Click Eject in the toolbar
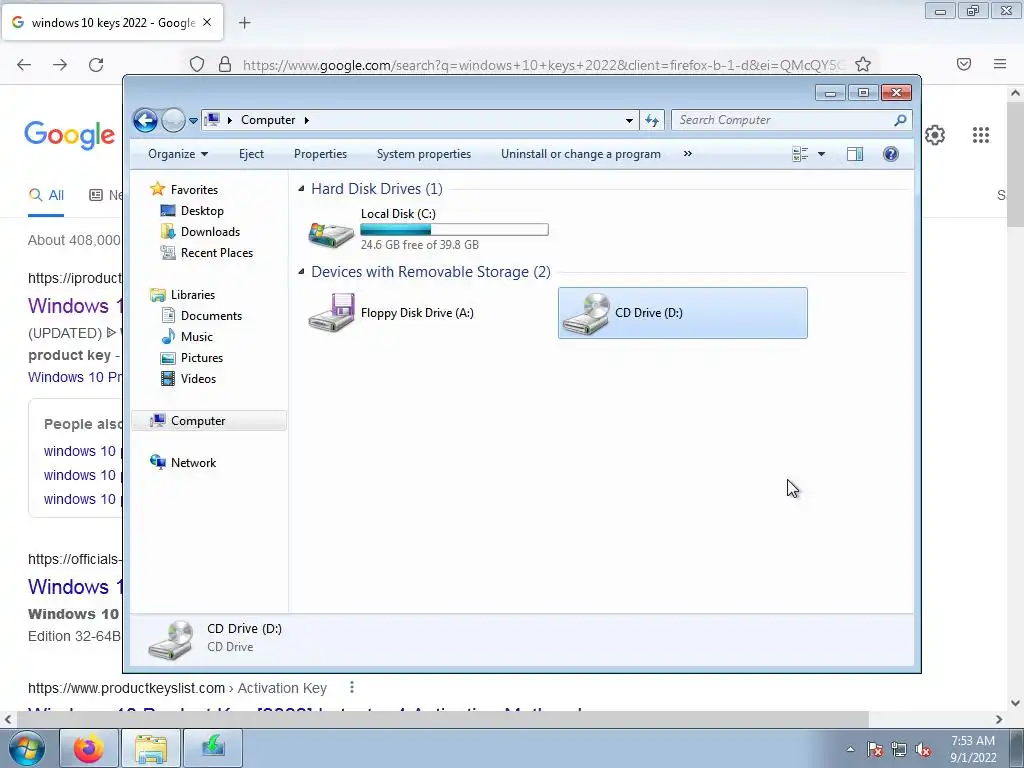The image size is (1024, 768). (251, 154)
